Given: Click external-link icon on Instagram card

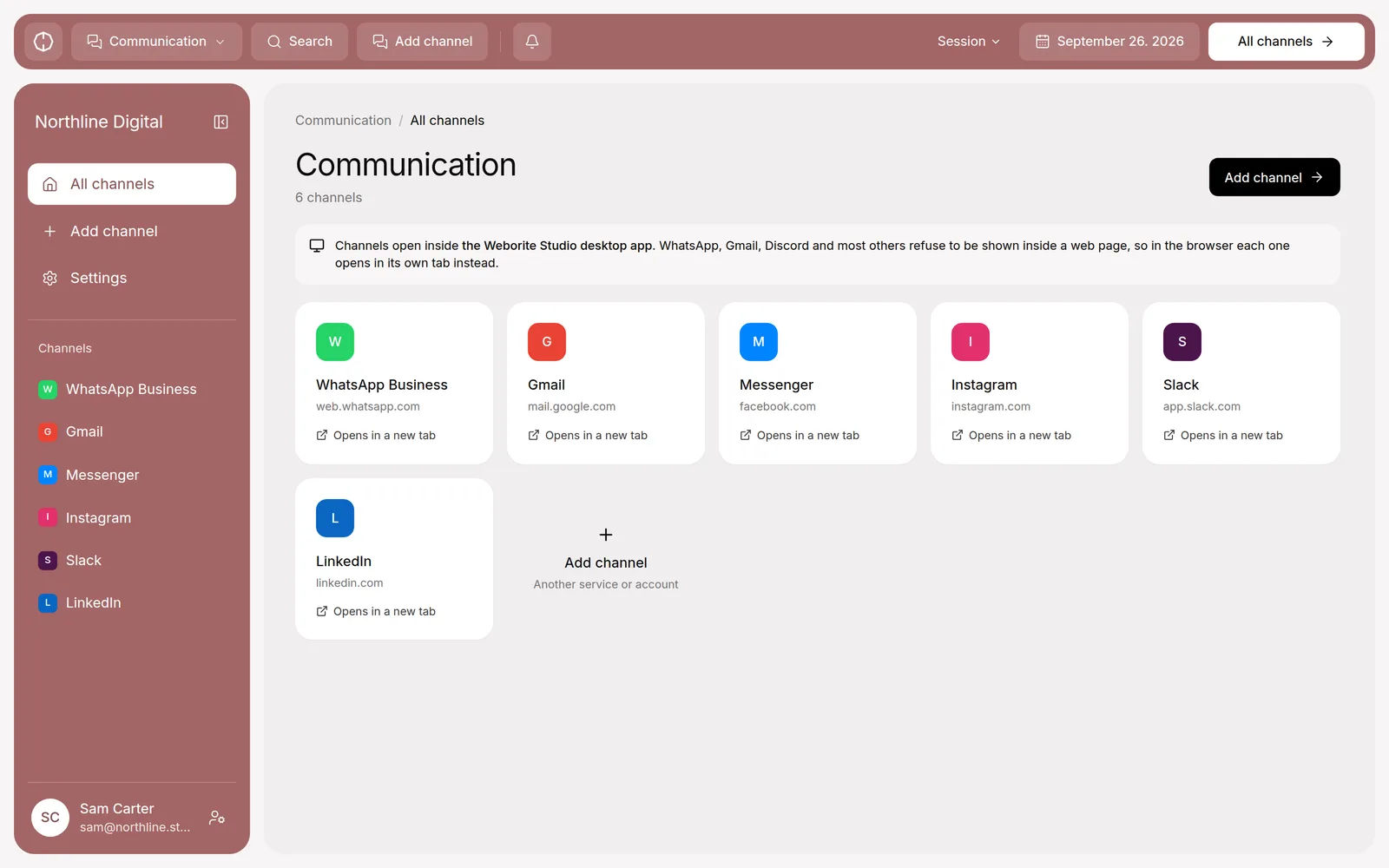Looking at the screenshot, I should 958,436.
